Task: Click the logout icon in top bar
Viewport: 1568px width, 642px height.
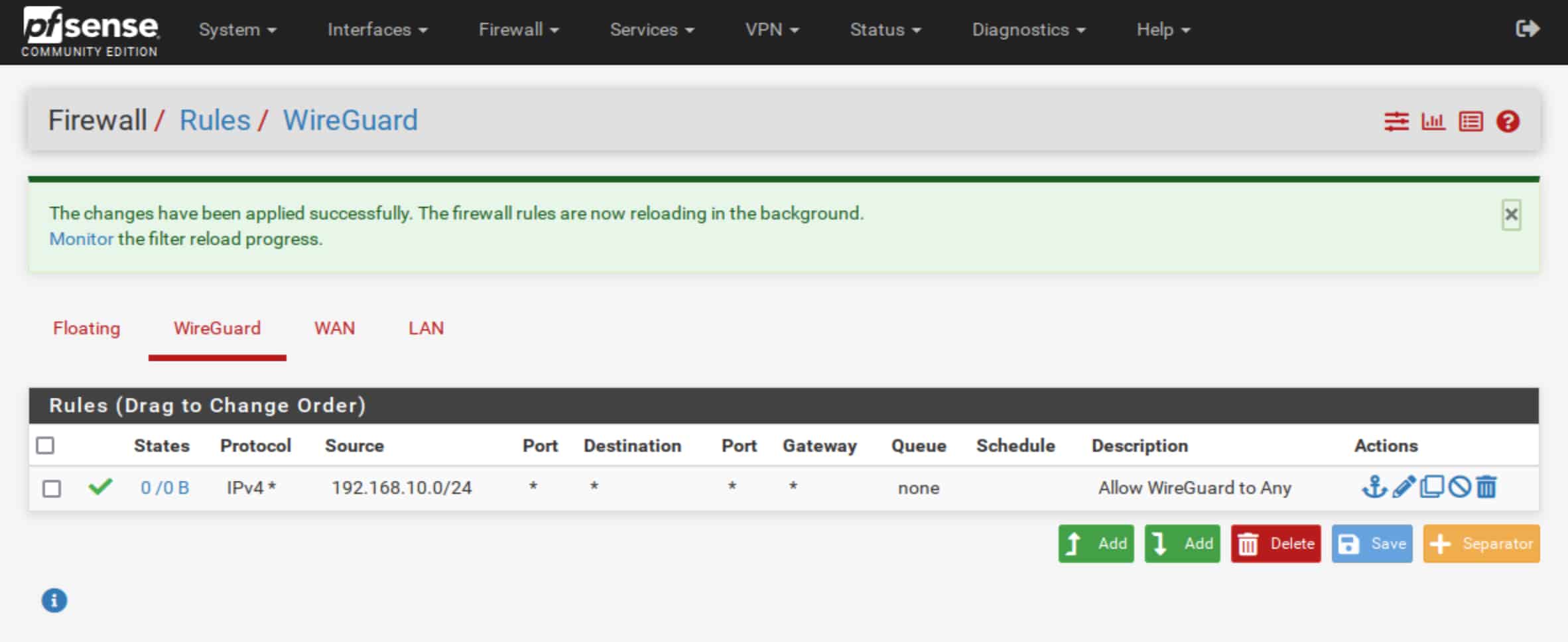Action: (1528, 29)
